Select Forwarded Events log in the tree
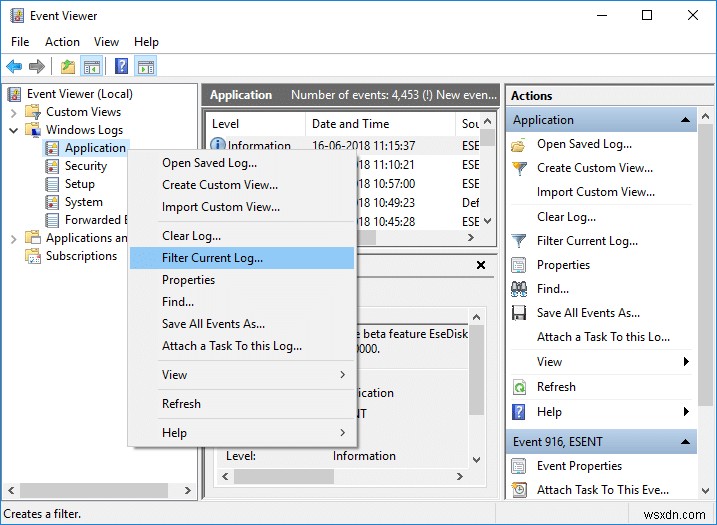 point(96,220)
